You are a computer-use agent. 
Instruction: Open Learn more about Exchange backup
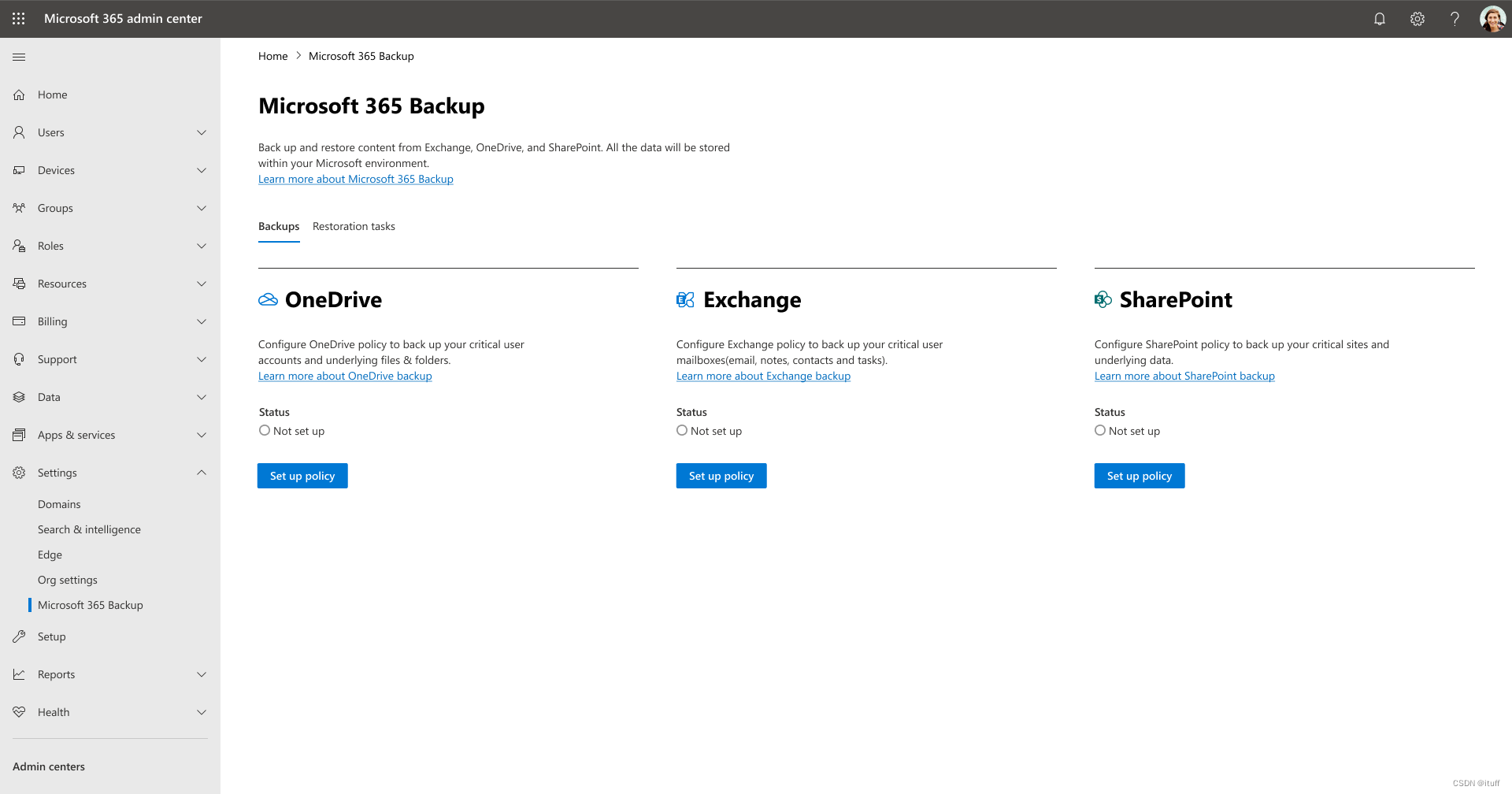763,377
